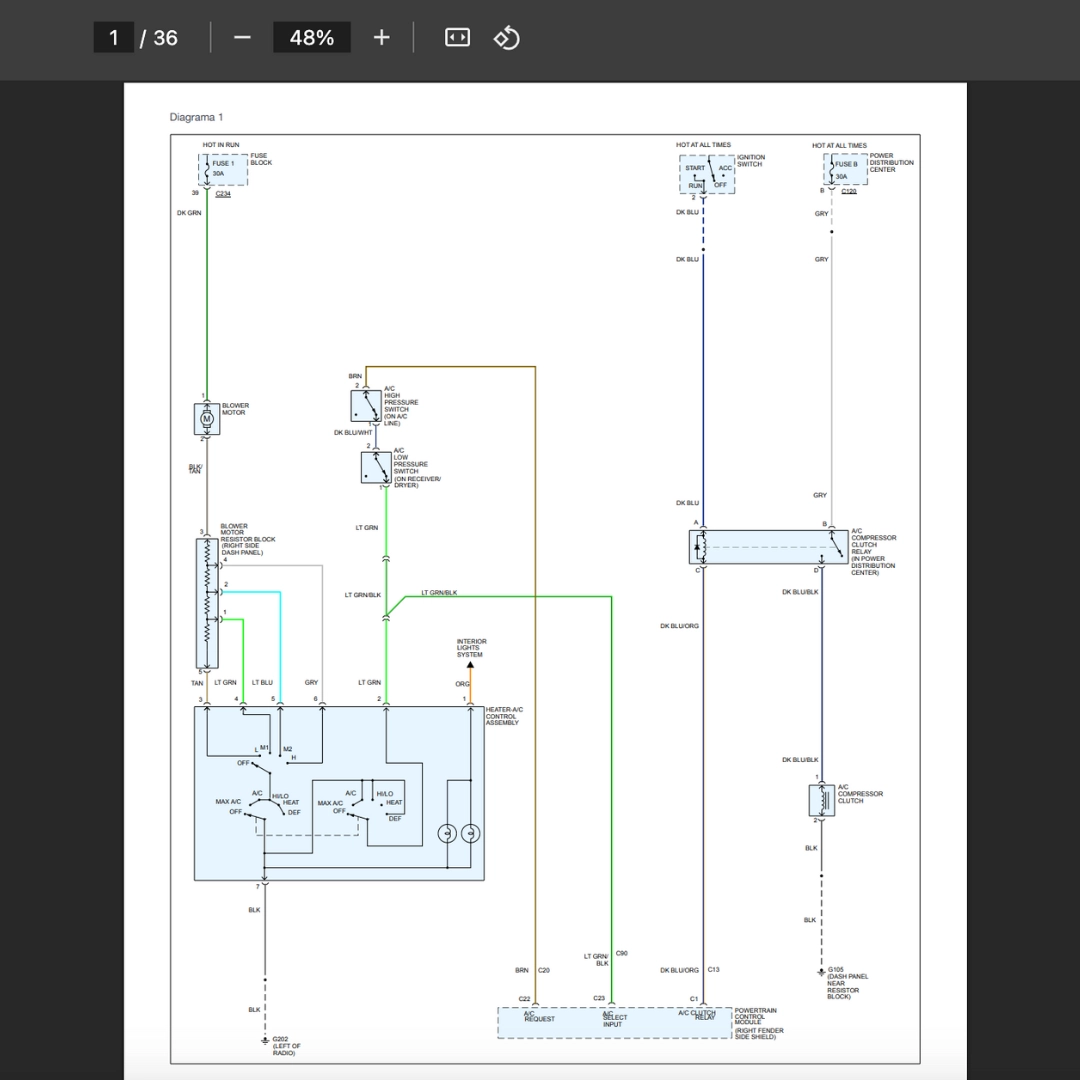This screenshot has width=1080, height=1080.
Task: Click the 'BRN C20' wire label
Action: pyautogui.click(x=532, y=970)
